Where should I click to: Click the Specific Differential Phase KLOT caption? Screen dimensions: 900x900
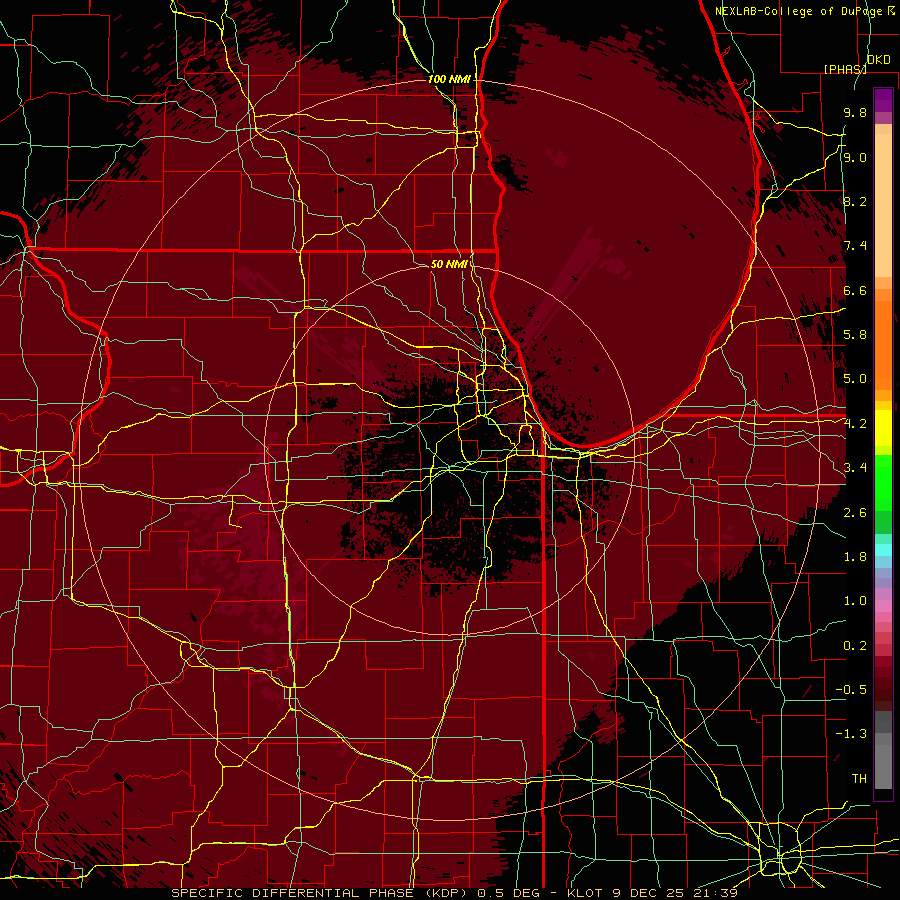pos(455,893)
